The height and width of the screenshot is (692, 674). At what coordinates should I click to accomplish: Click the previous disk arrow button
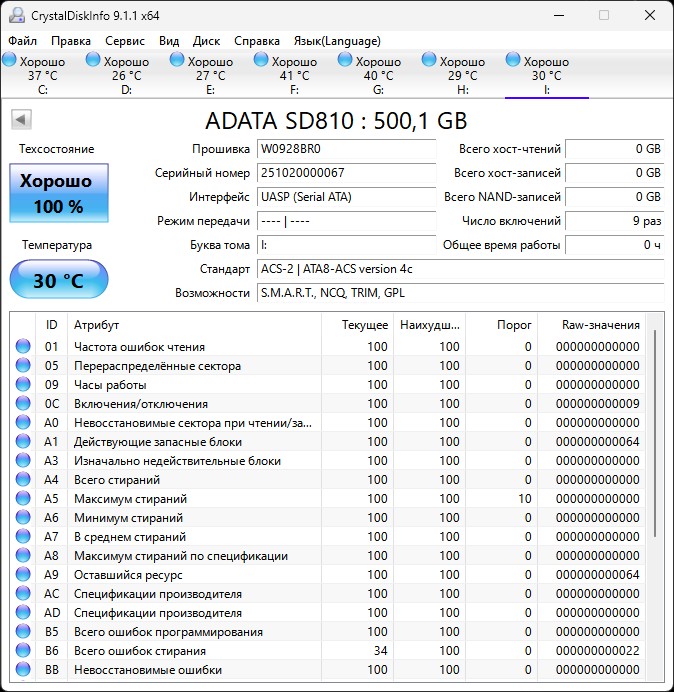coord(21,119)
